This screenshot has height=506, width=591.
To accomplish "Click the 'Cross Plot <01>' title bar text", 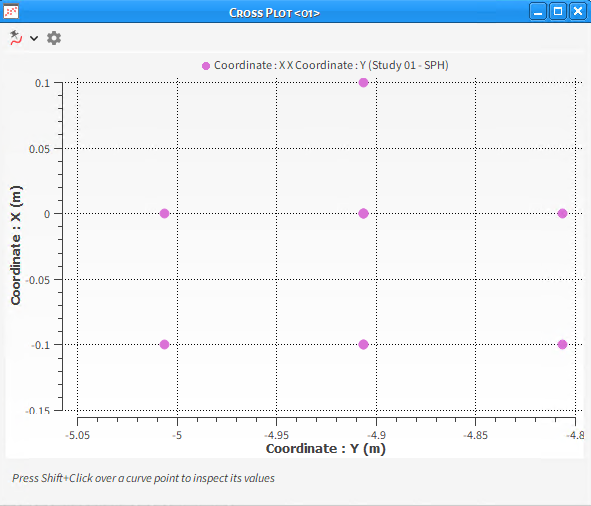I will coord(274,13).
